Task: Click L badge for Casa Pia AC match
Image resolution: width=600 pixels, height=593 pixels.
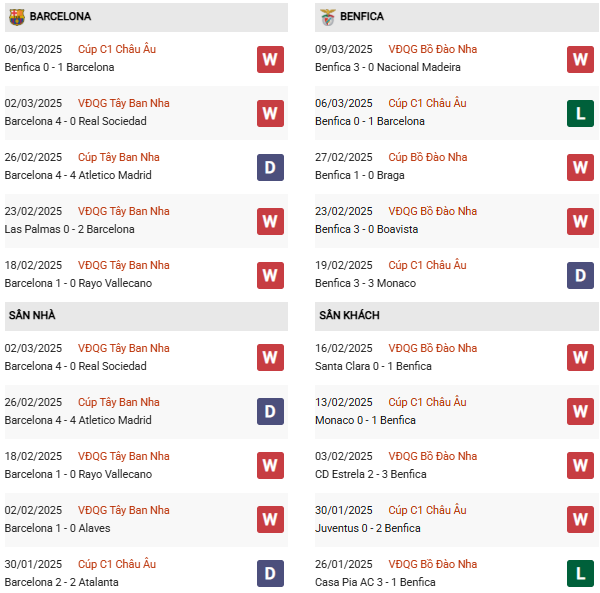Action: pos(580,573)
